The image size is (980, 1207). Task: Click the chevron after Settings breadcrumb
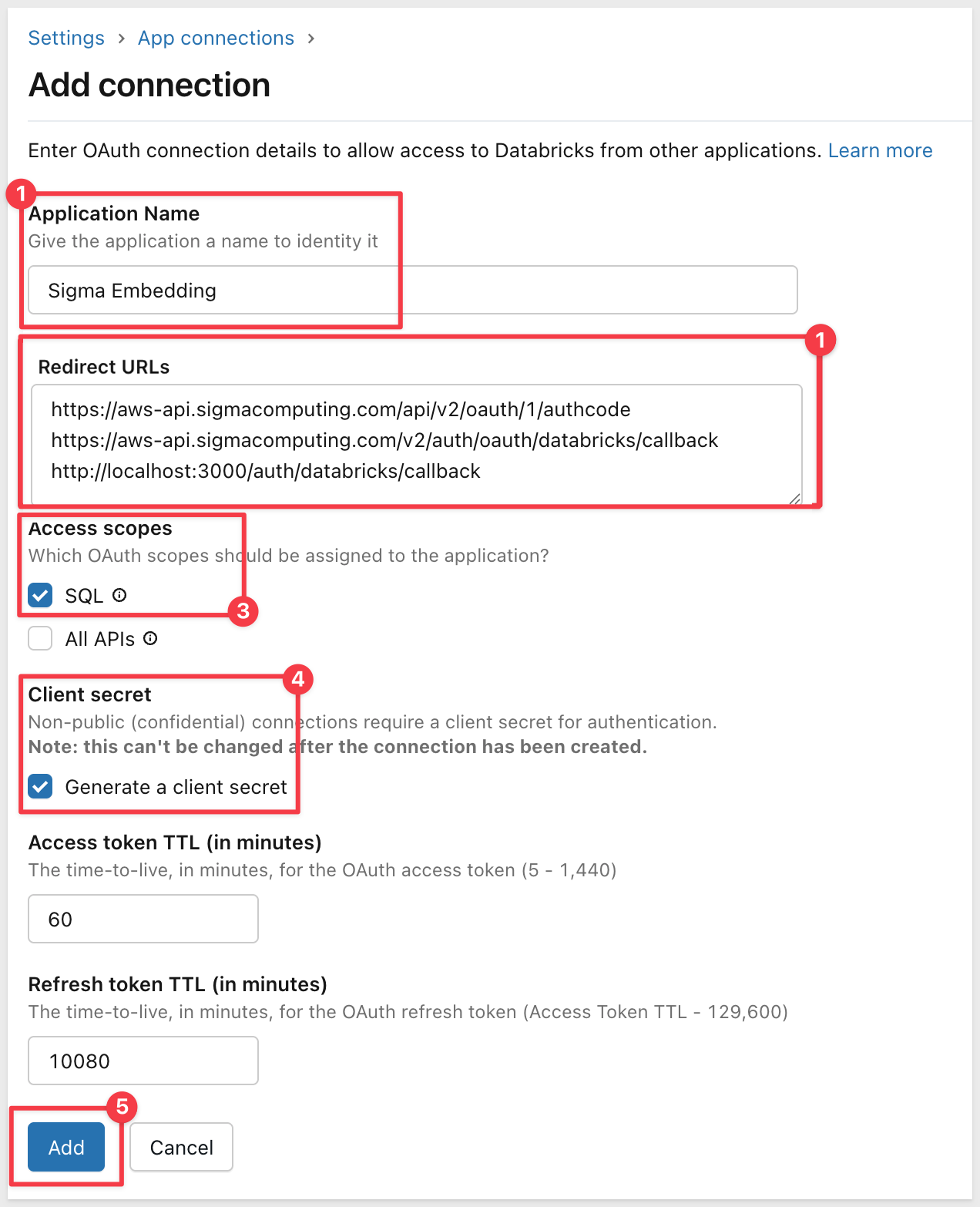[122, 39]
